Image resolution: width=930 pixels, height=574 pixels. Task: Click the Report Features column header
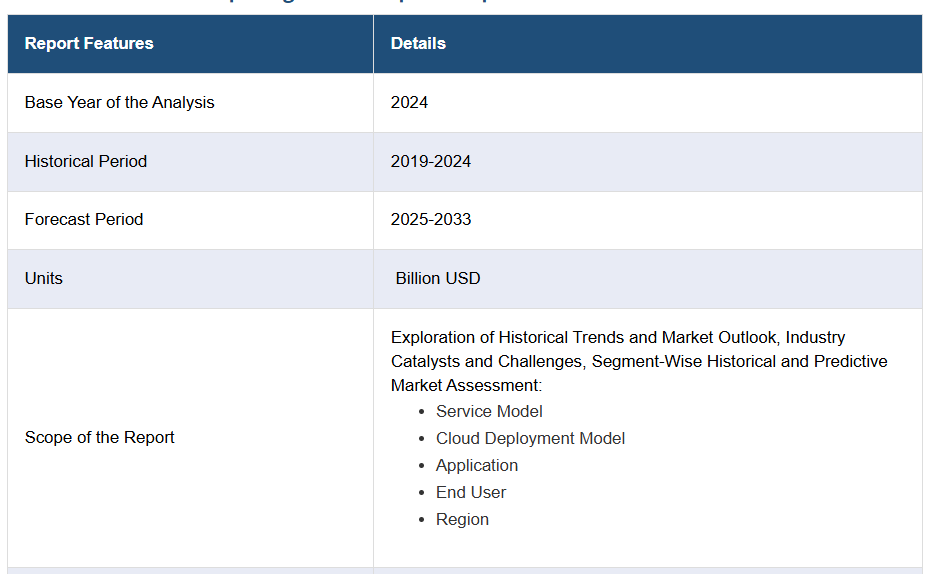click(89, 44)
